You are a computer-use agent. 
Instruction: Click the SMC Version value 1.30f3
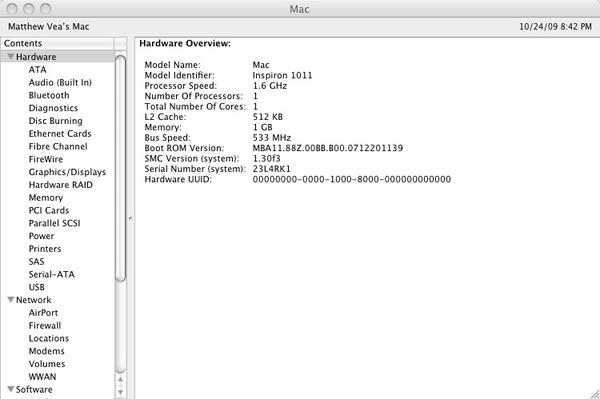tap(266, 158)
